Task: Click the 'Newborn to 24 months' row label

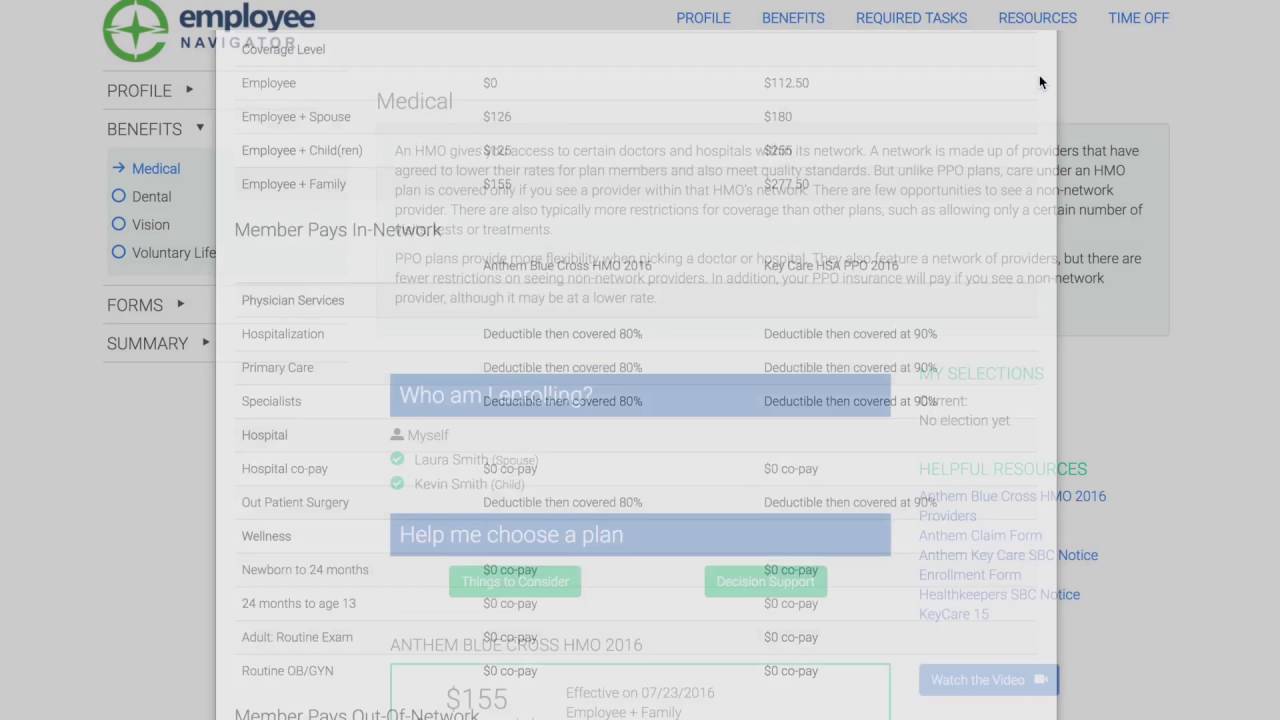Action: pyautogui.click(x=305, y=570)
